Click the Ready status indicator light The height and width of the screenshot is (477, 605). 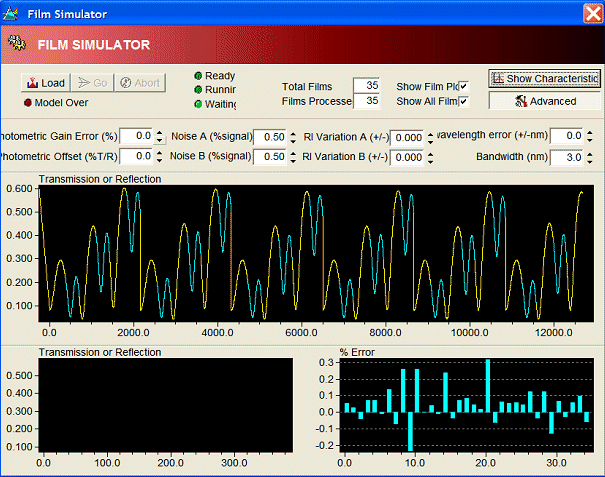pyautogui.click(x=198, y=76)
